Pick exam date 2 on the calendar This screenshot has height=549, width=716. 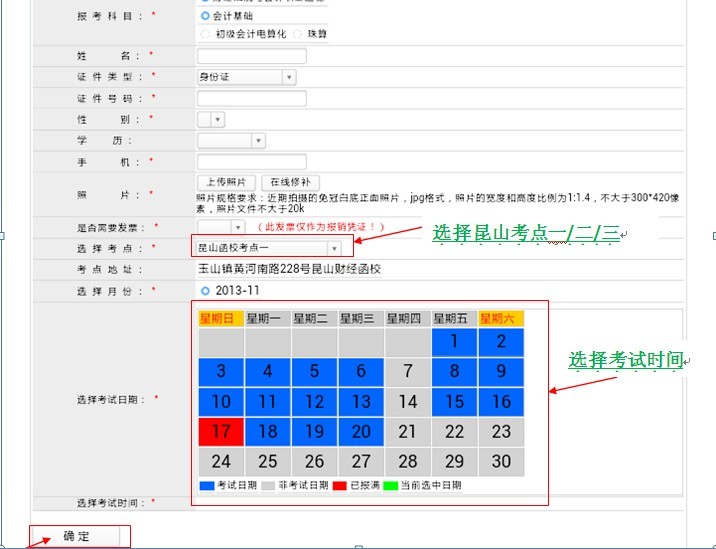tap(501, 342)
